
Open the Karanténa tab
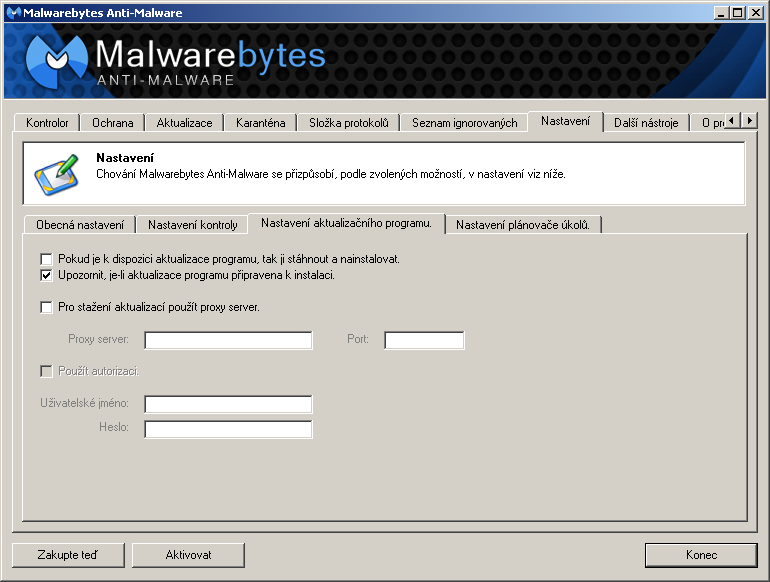pos(260,123)
